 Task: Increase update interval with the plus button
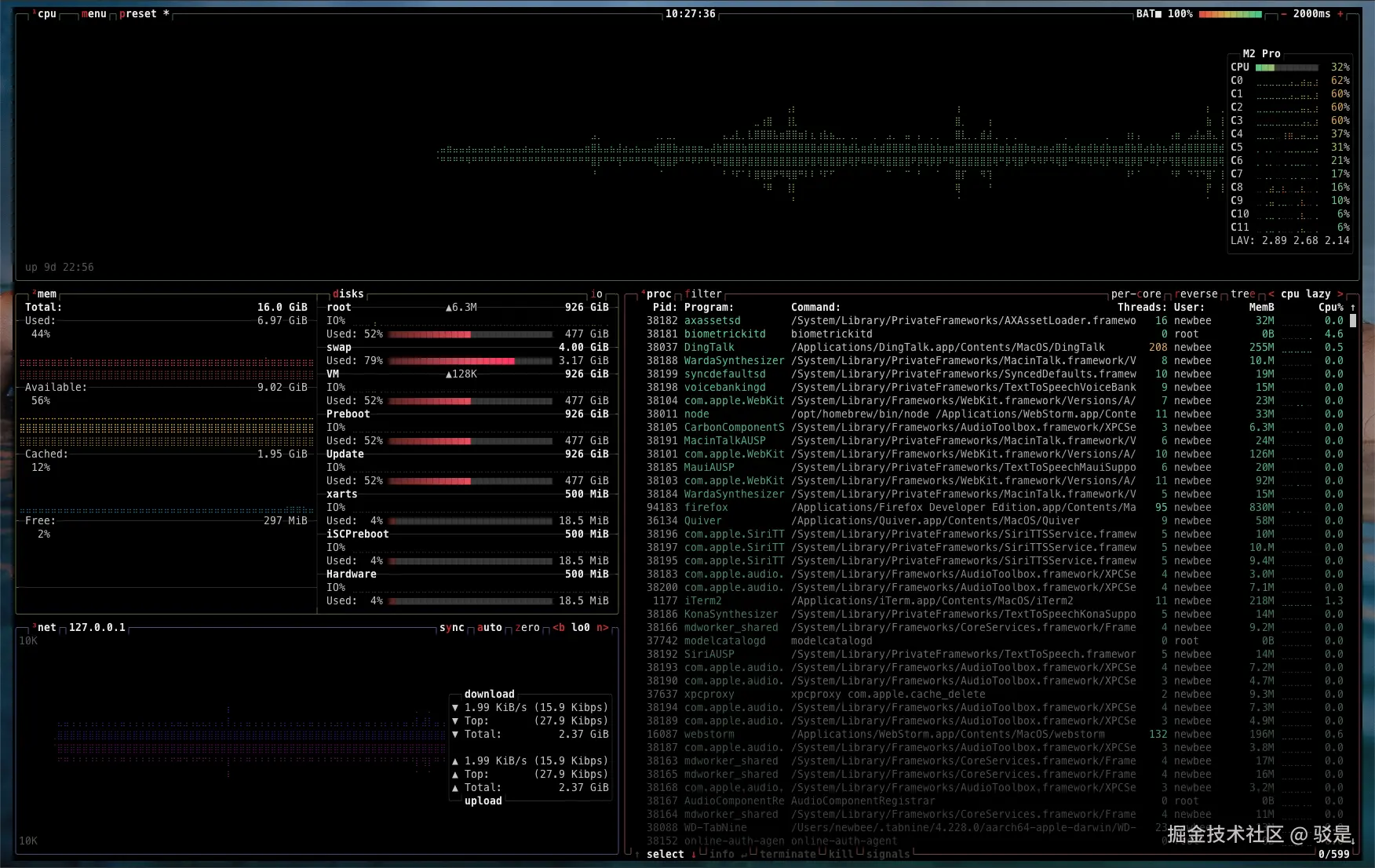tap(1340, 14)
